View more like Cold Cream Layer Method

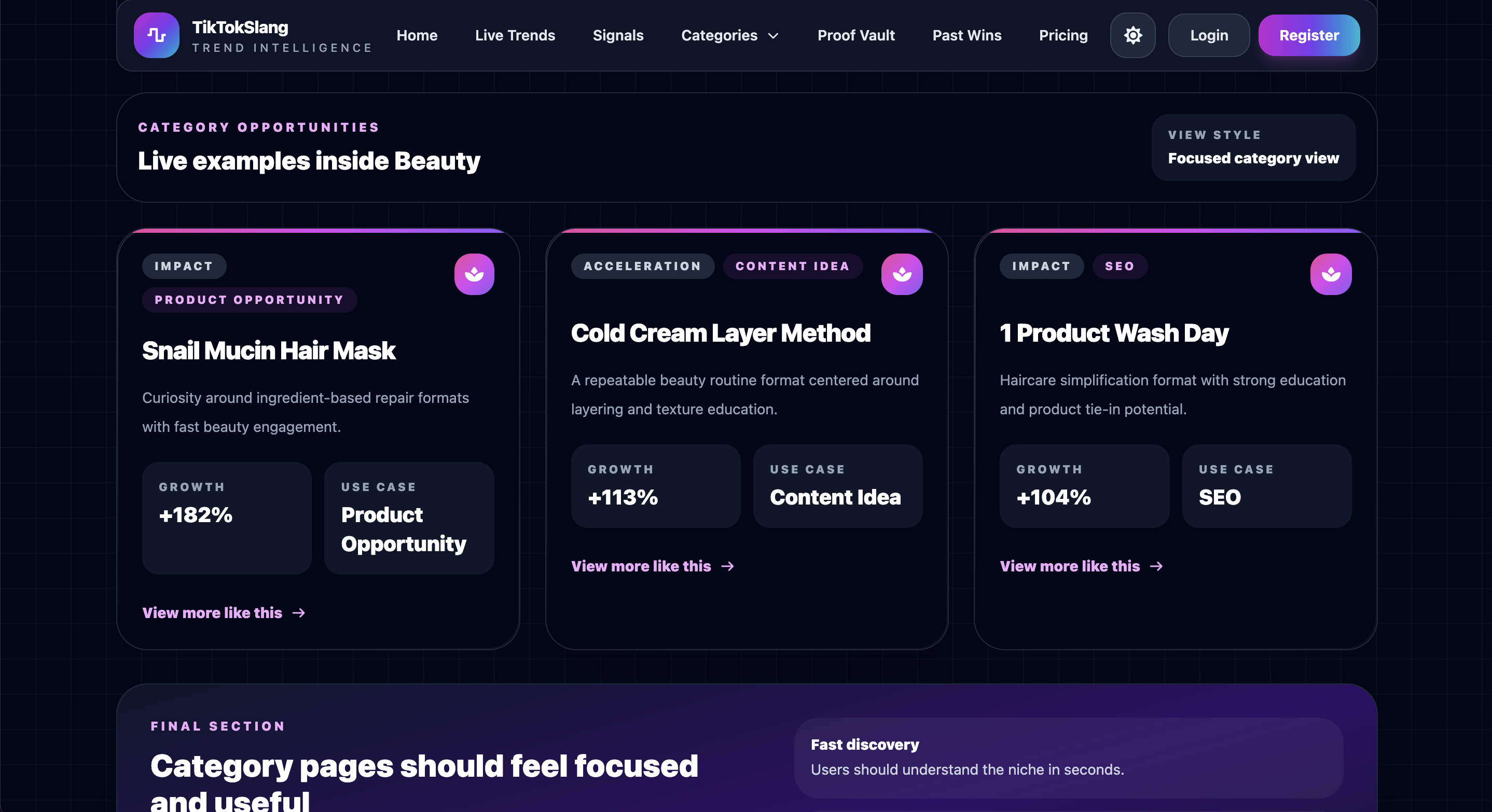pos(641,566)
